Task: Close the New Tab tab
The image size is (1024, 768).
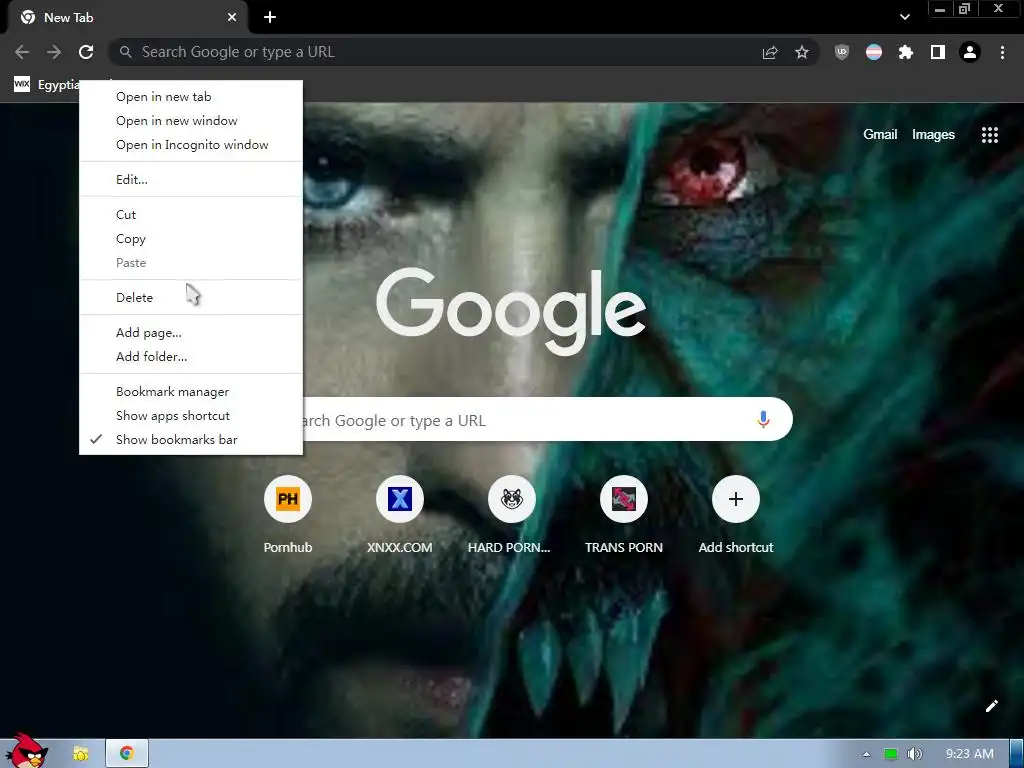Action: (232, 17)
